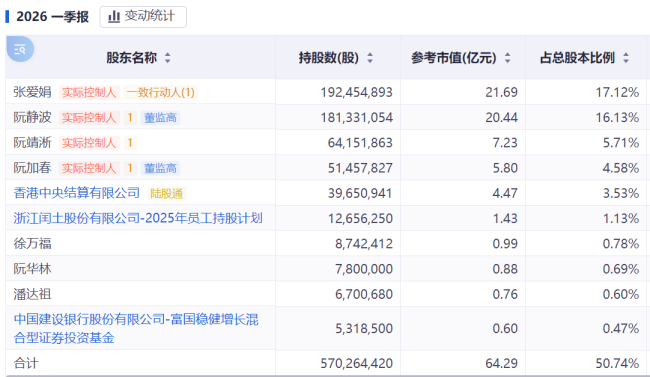Viewport: 650px width, 377px height.
Task: Click 实际控制人 tag beside 张爱娟
Action: pos(89,92)
